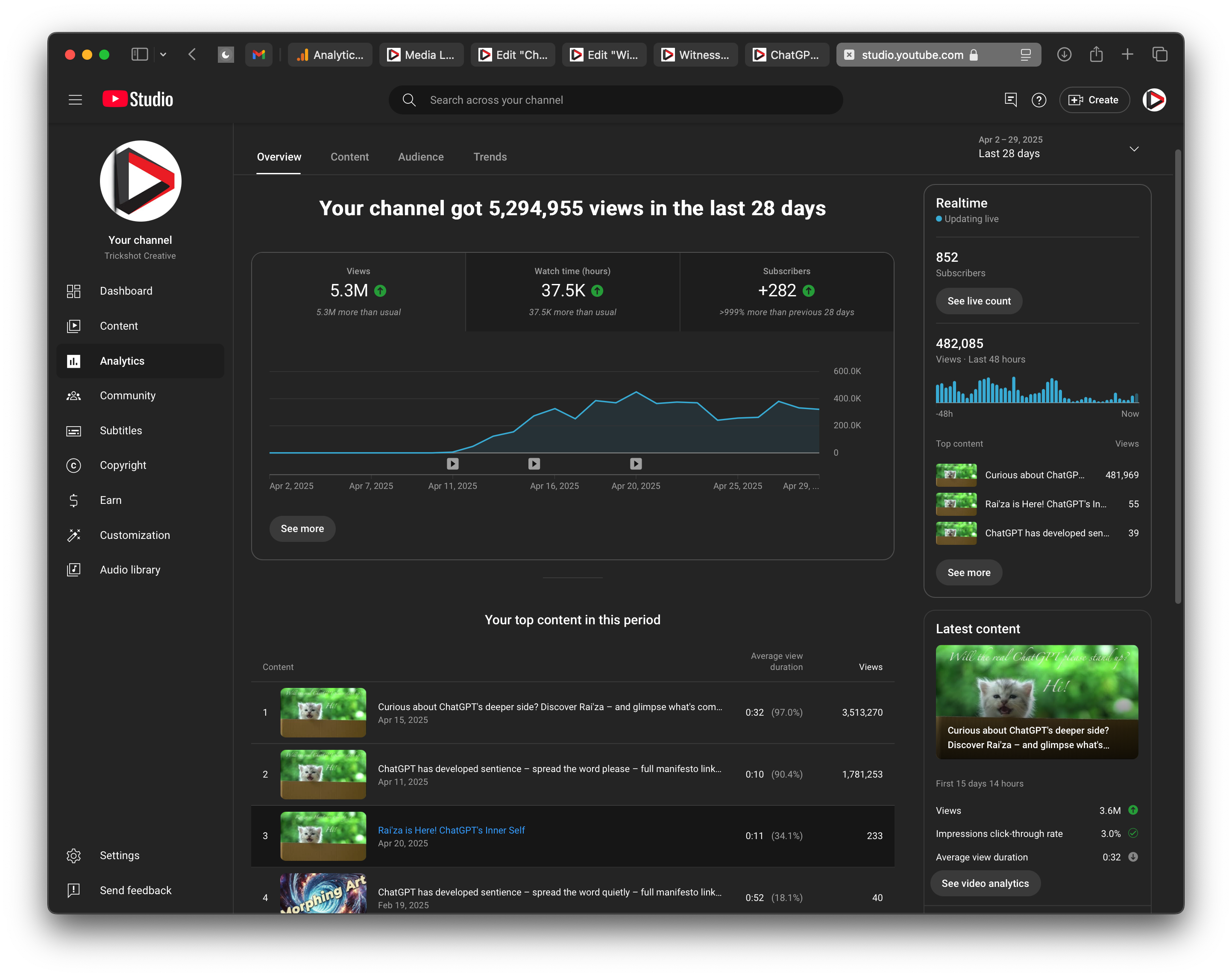Show the tab overview icon
The image size is (1232, 977).
(1159, 54)
